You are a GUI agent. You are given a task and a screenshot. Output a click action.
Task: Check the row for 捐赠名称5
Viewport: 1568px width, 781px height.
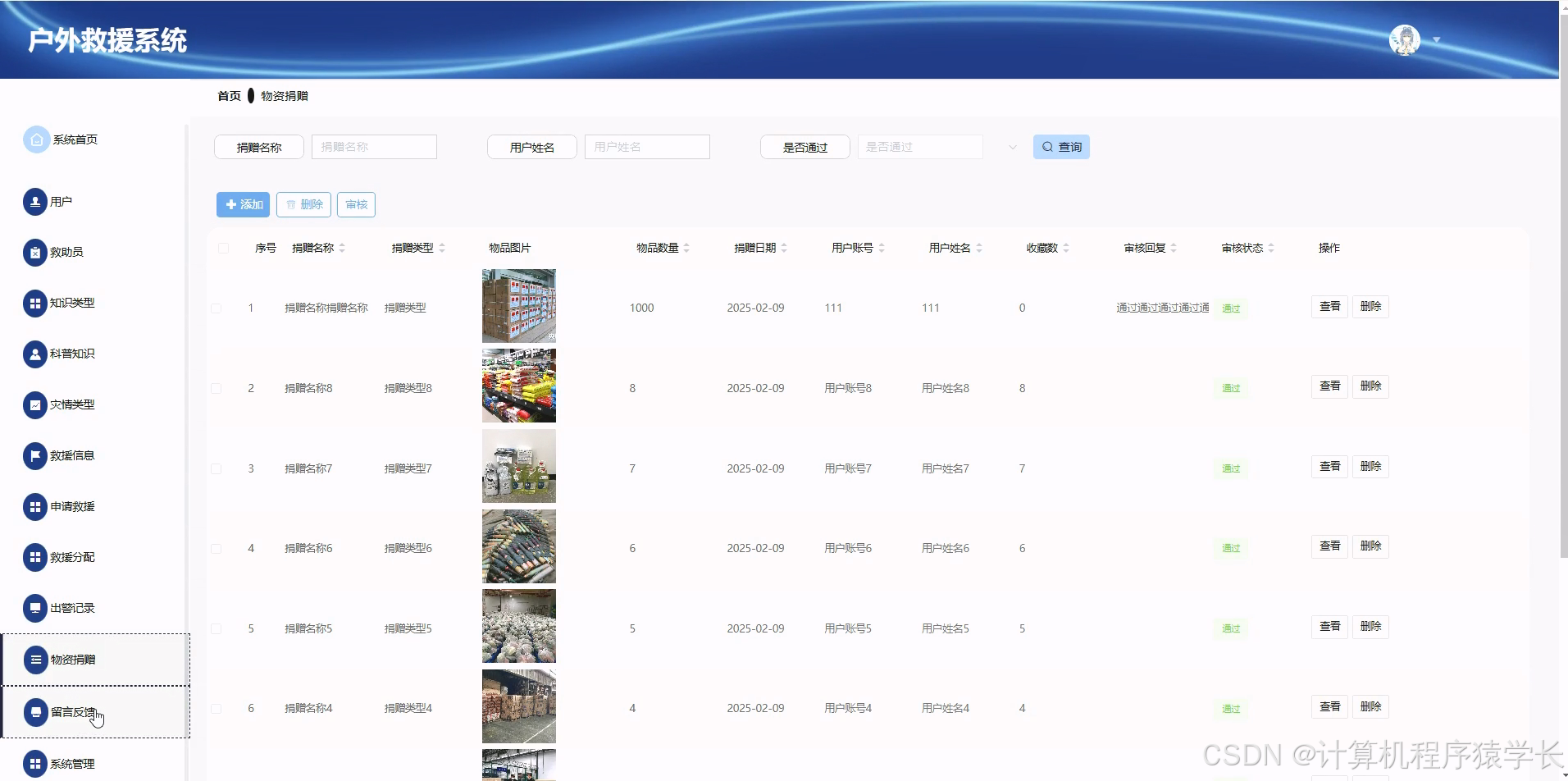coord(216,629)
